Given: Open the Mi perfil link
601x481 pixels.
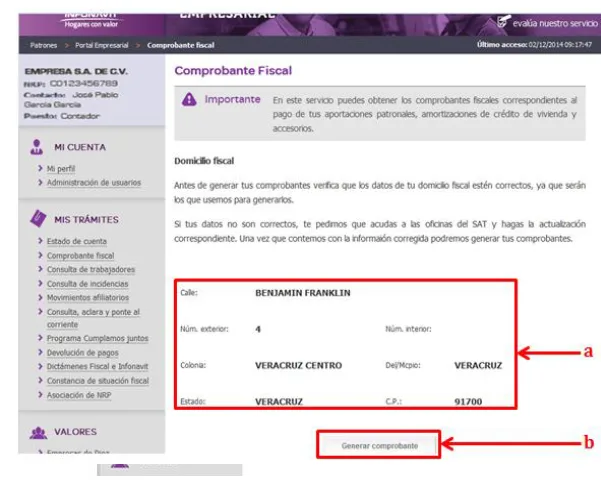Looking at the screenshot, I should point(61,169).
